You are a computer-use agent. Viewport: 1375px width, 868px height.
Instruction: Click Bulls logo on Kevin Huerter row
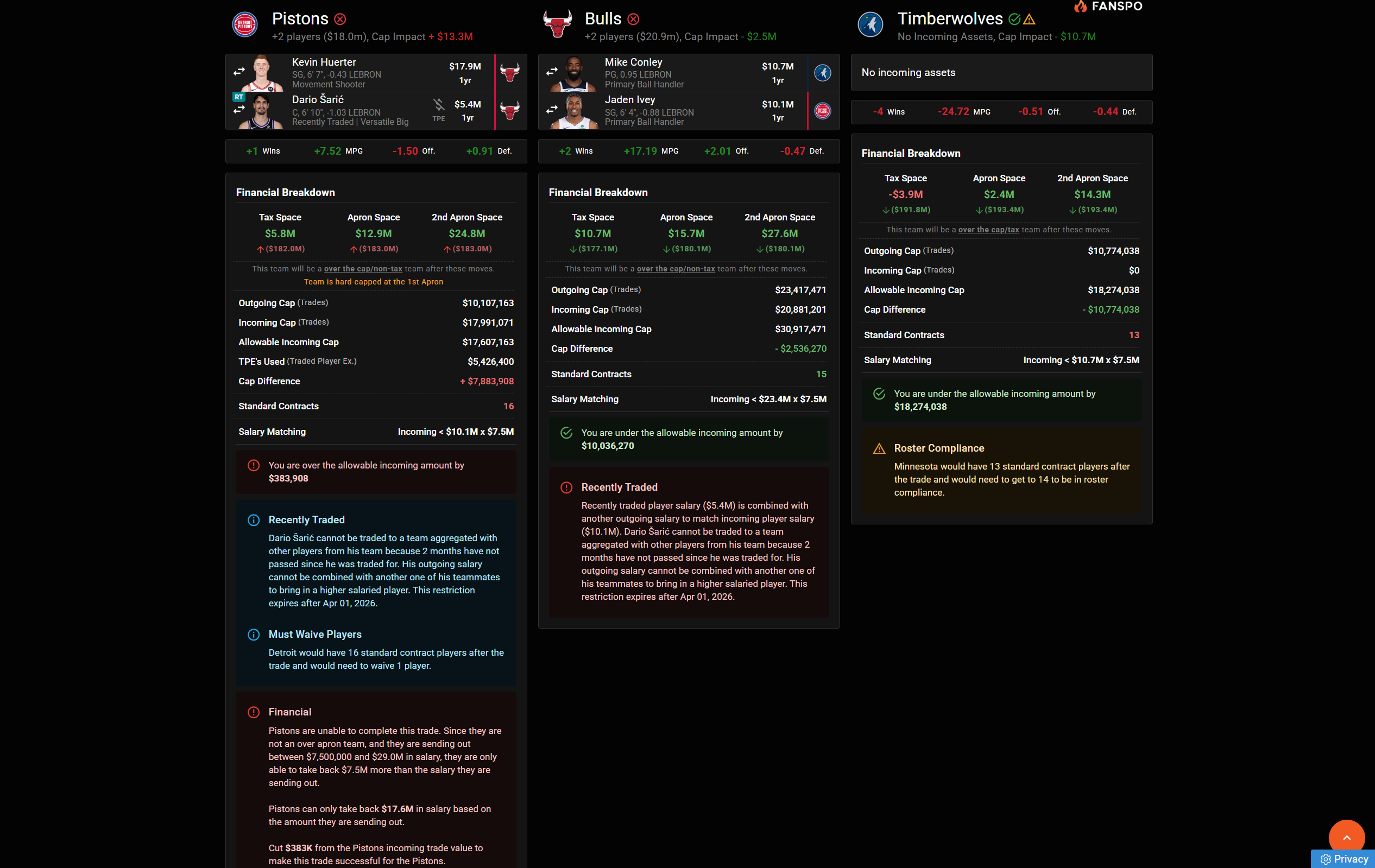point(510,73)
